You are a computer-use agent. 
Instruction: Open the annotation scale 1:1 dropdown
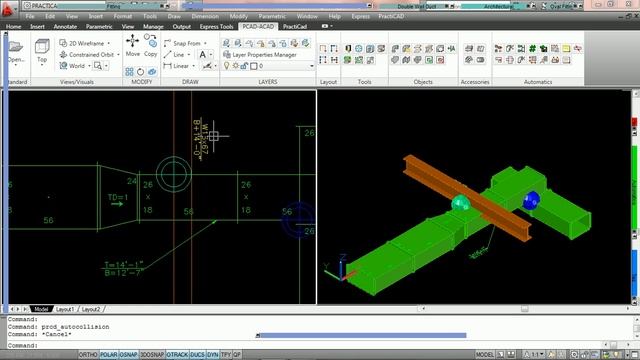point(537,355)
